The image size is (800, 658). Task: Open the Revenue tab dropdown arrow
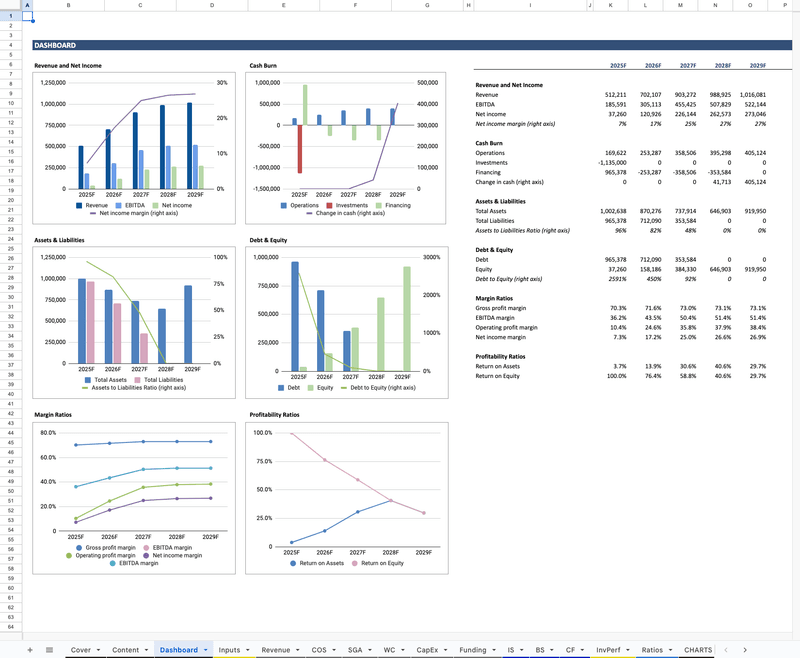point(298,650)
